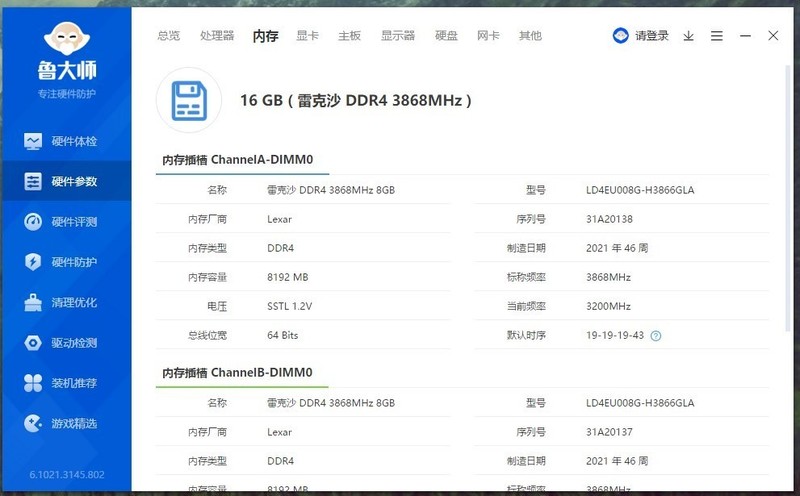Click the ChannelB-DIMM0 slot heading

coord(237,373)
